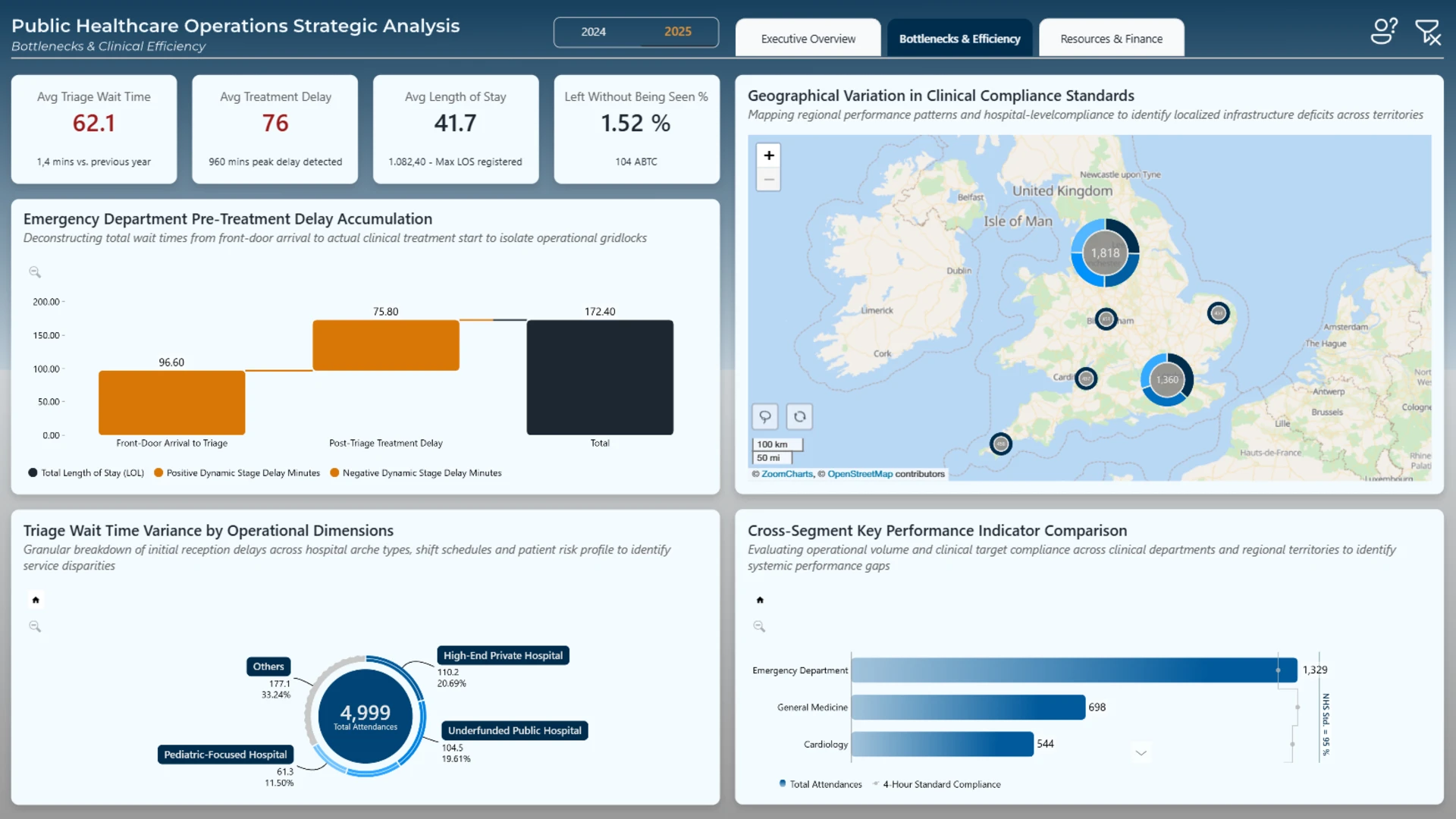Switch to the Resources & Finance tab
The width and height of the screenshot is (1456, 819).
click(x=1112, y=38)
